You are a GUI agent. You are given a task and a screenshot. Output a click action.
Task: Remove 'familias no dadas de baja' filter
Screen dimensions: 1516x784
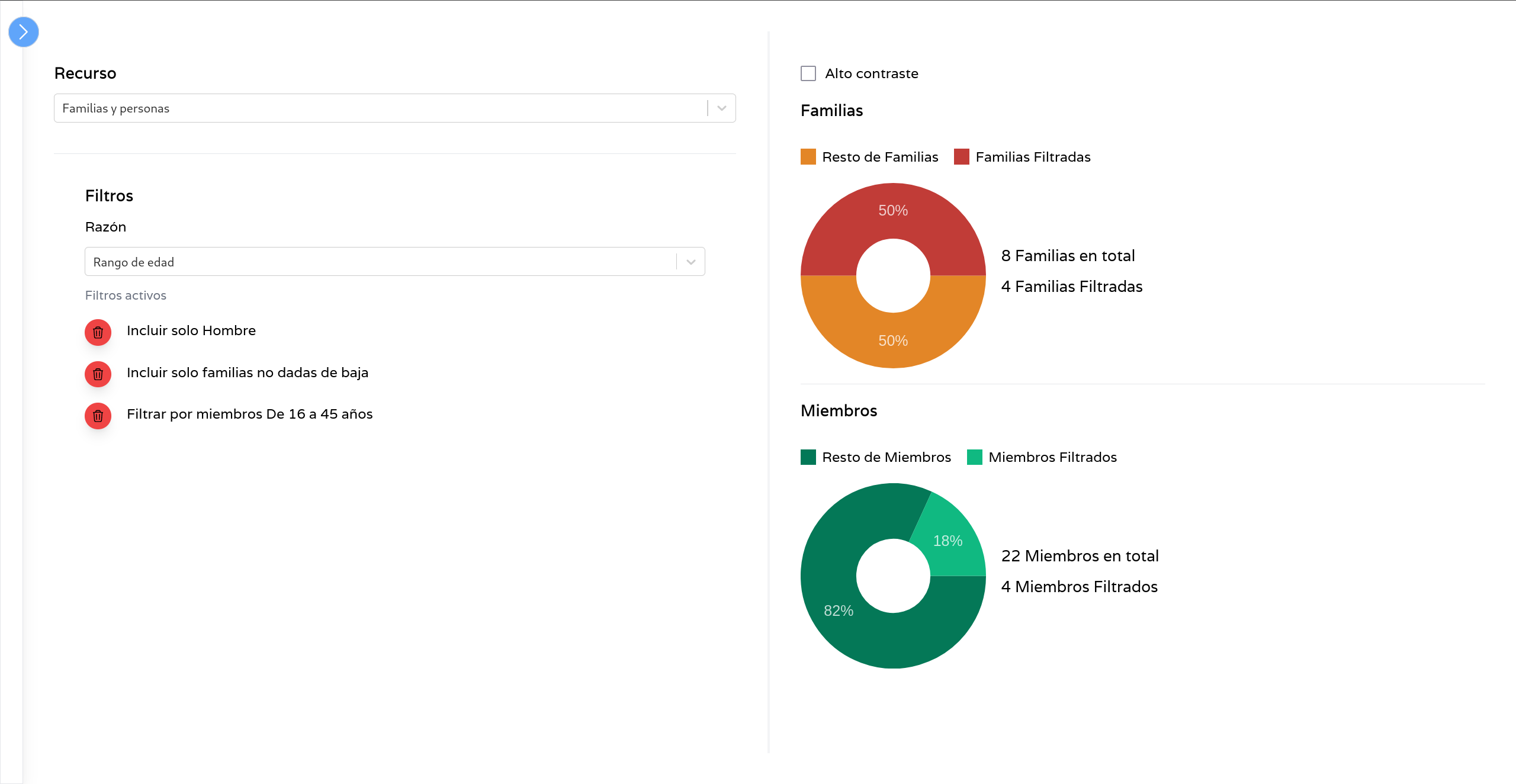click(x=98, y=374)
